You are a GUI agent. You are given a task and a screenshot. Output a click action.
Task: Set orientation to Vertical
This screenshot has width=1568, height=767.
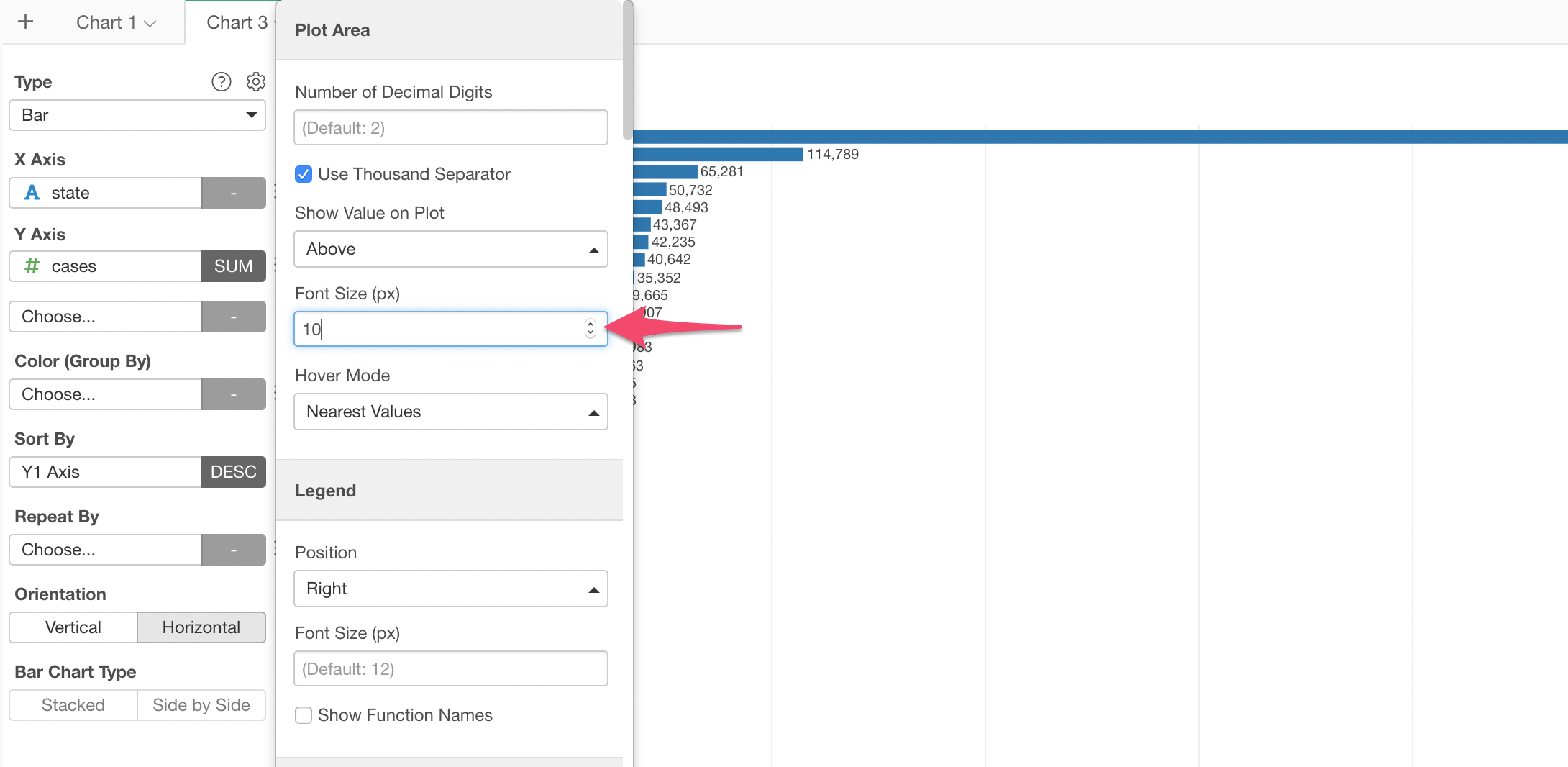pos(73,627)
